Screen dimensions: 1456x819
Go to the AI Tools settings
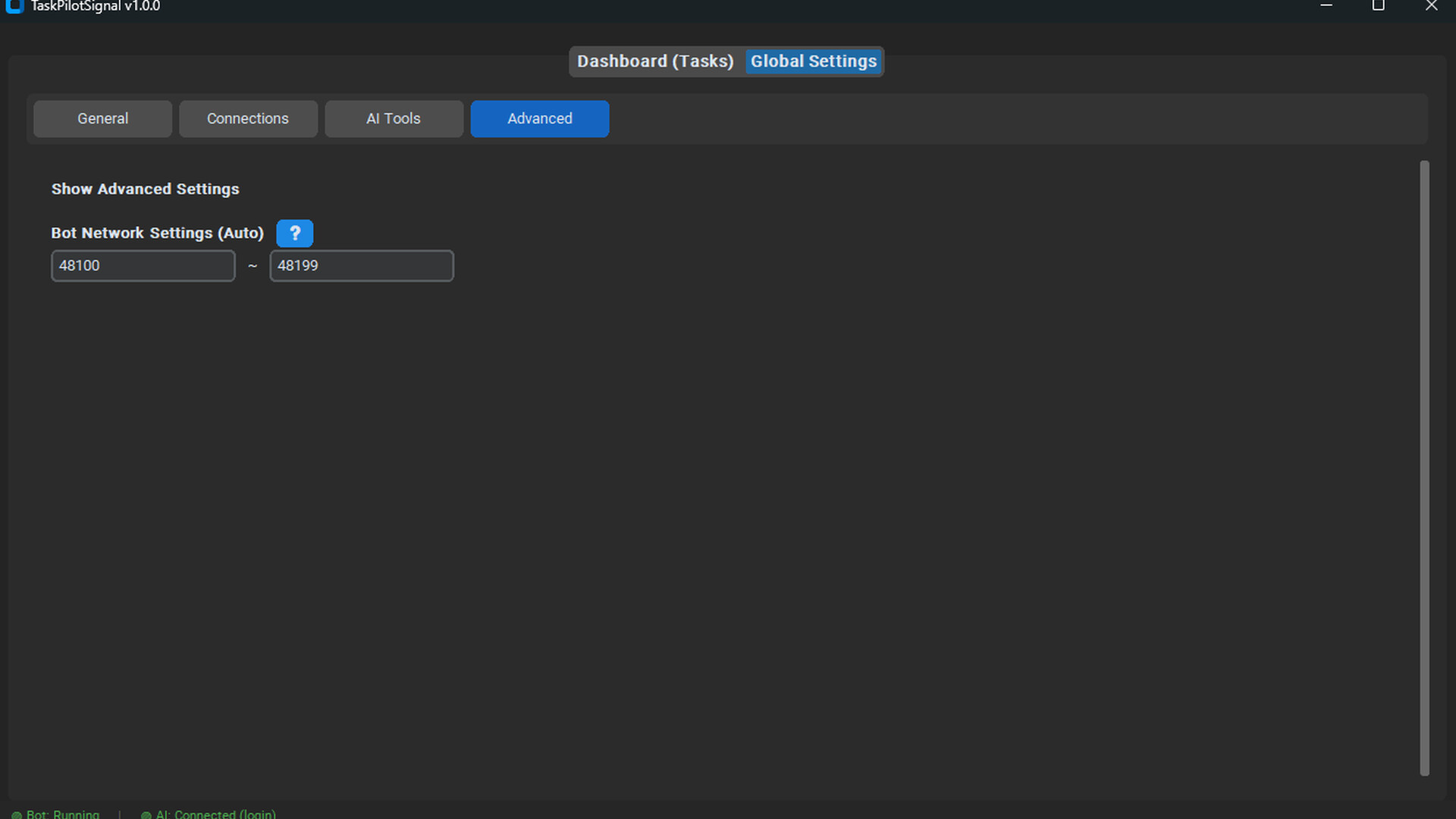coord(394,119)
